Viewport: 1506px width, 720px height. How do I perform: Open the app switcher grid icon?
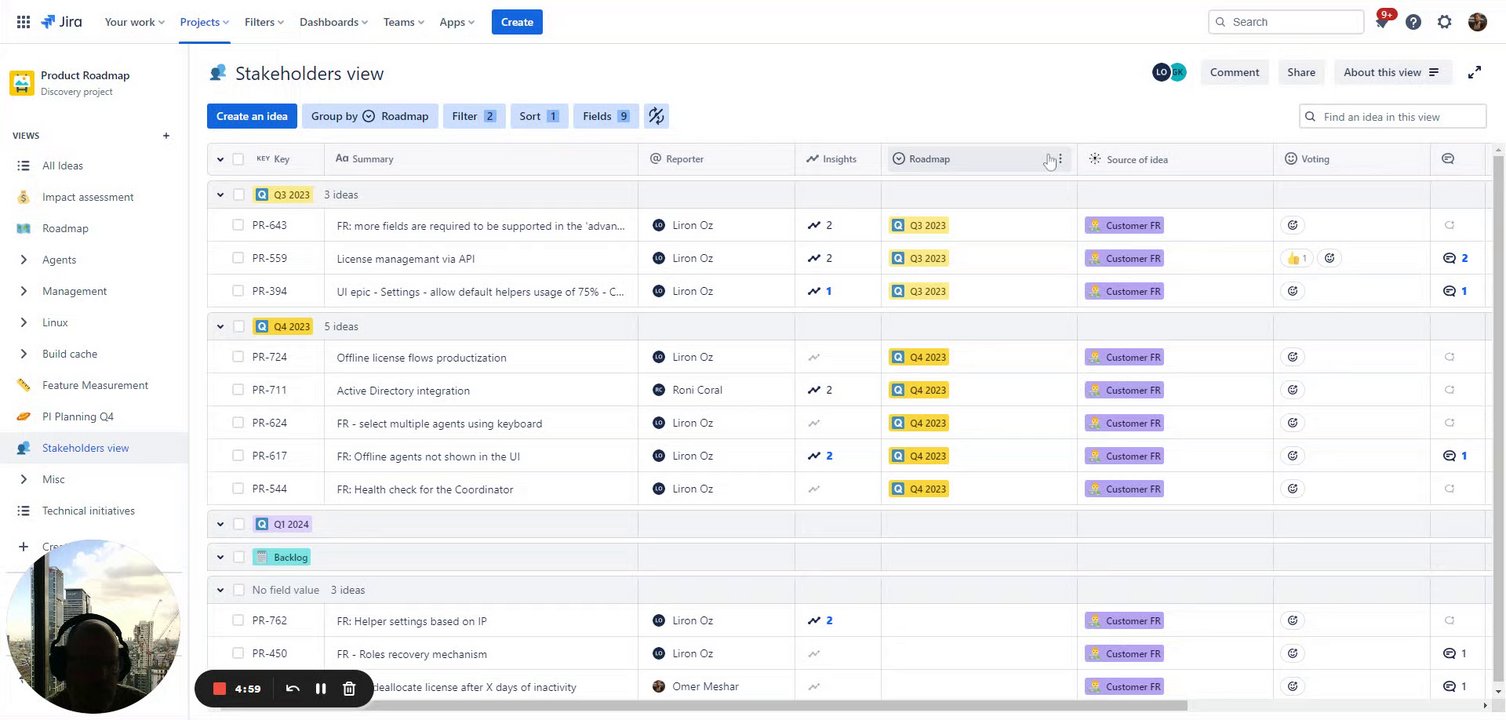(x=23, y=22)
